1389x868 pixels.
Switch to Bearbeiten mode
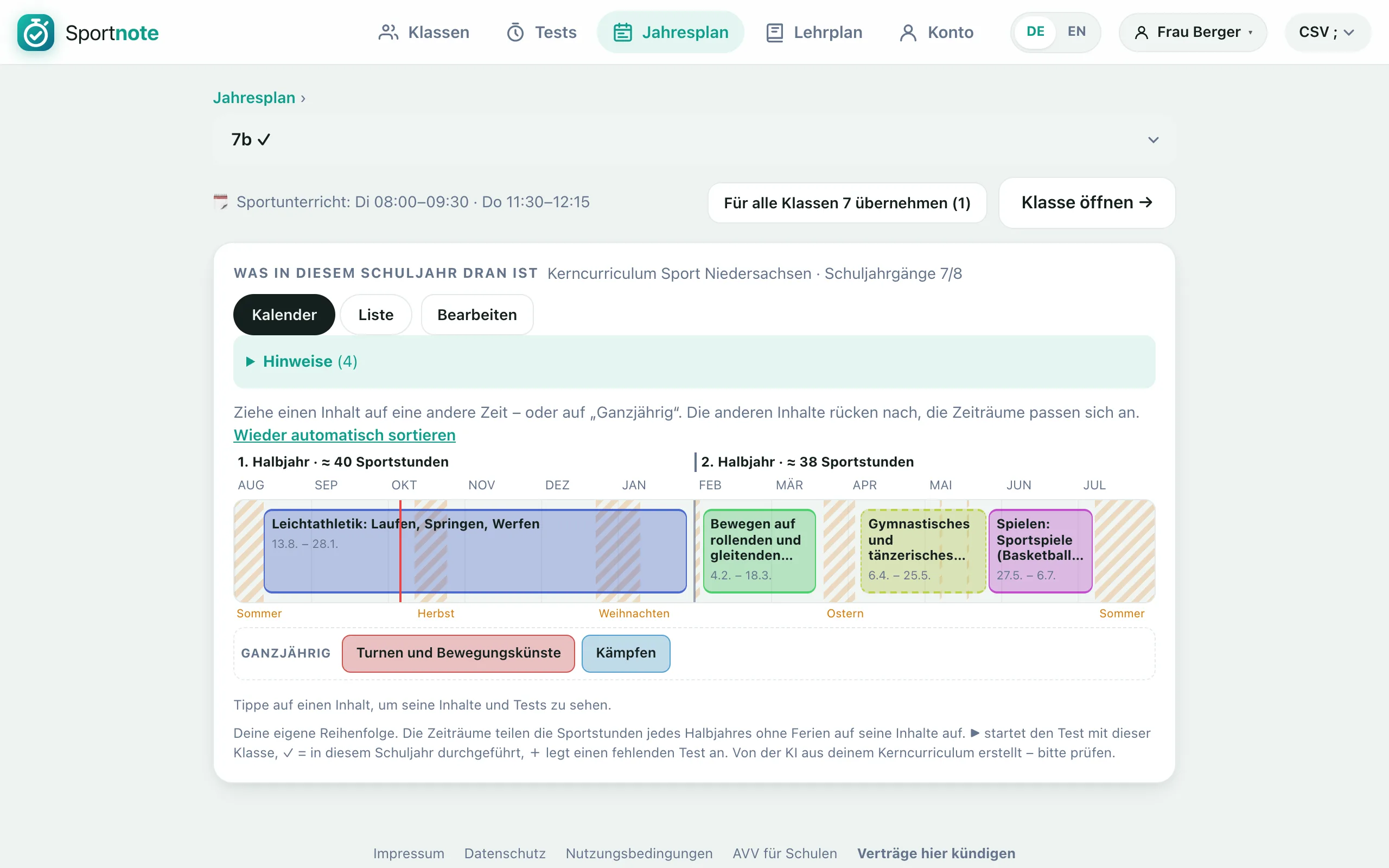(x=477, y=315)
